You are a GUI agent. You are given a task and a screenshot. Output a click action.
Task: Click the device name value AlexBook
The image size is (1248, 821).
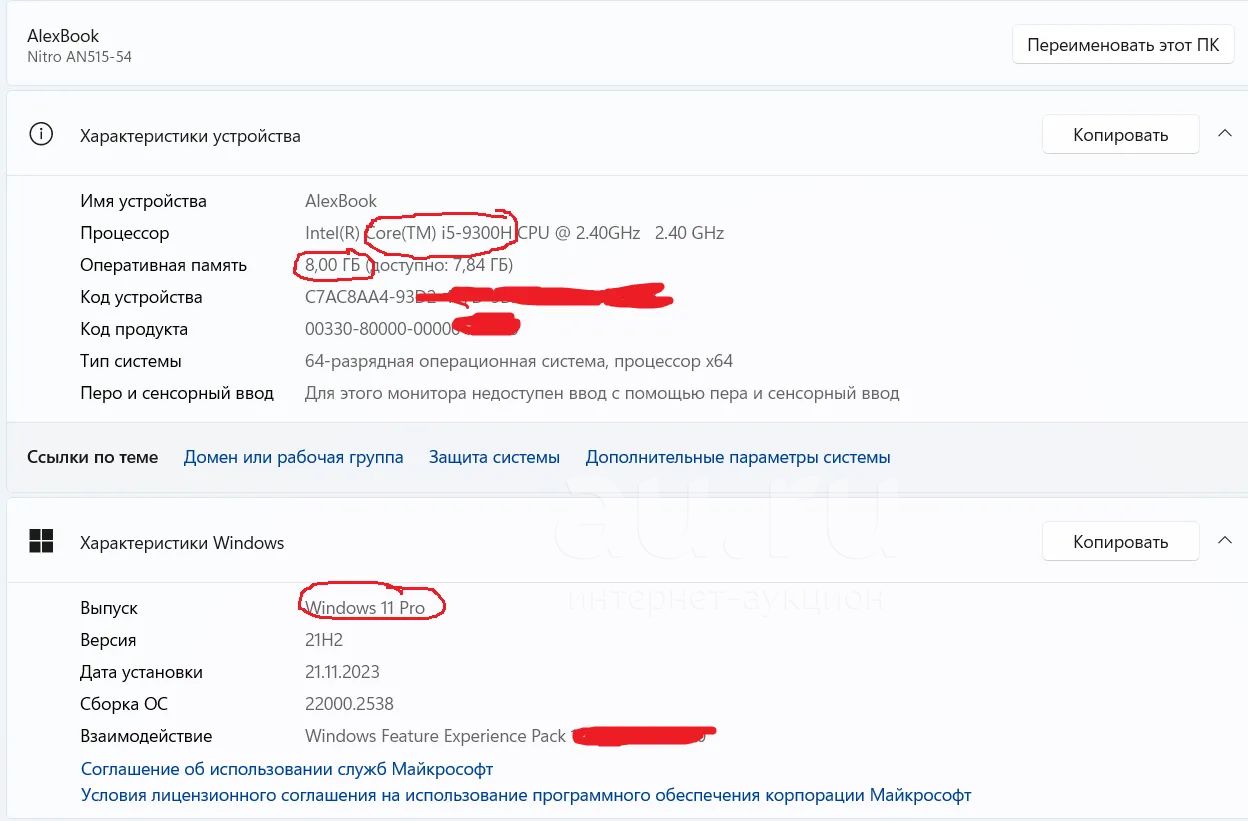(x=341, y=201)
